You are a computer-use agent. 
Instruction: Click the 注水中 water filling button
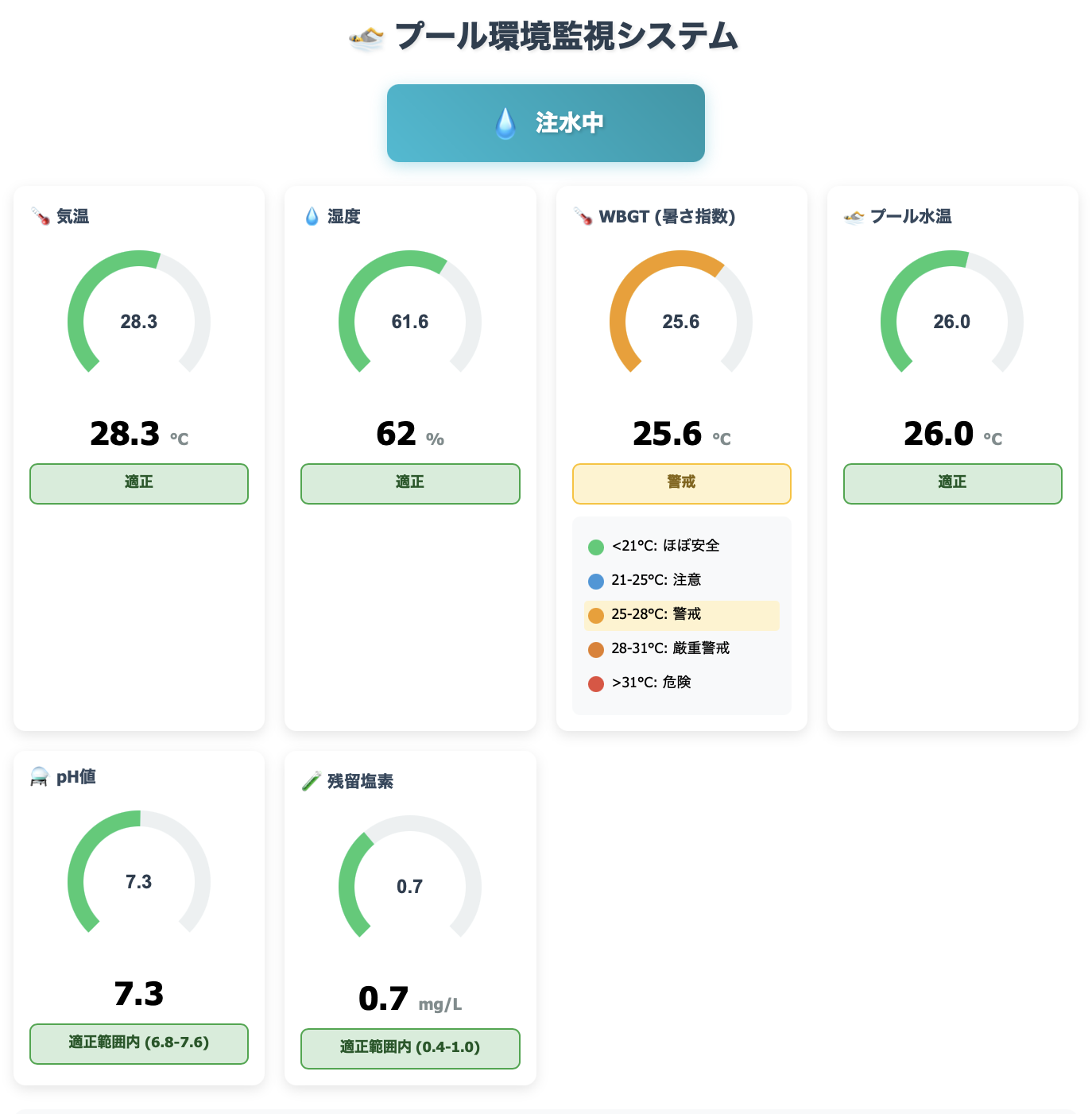[545, 123]
